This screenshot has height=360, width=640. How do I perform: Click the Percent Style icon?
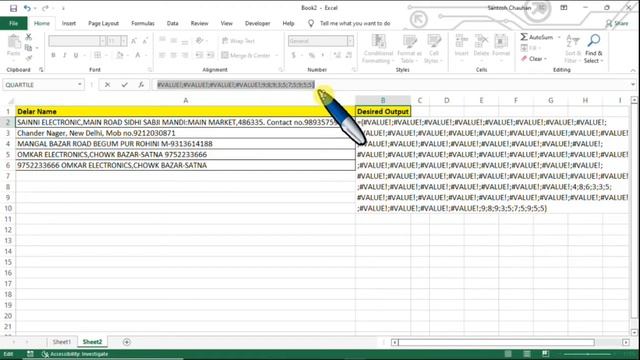tap(311, 55)
